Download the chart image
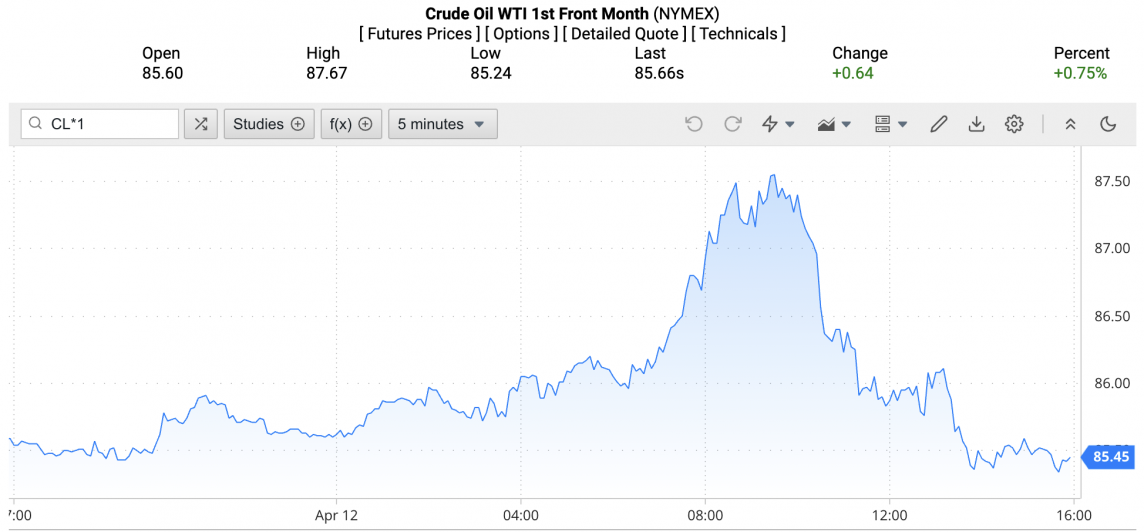 976,124
